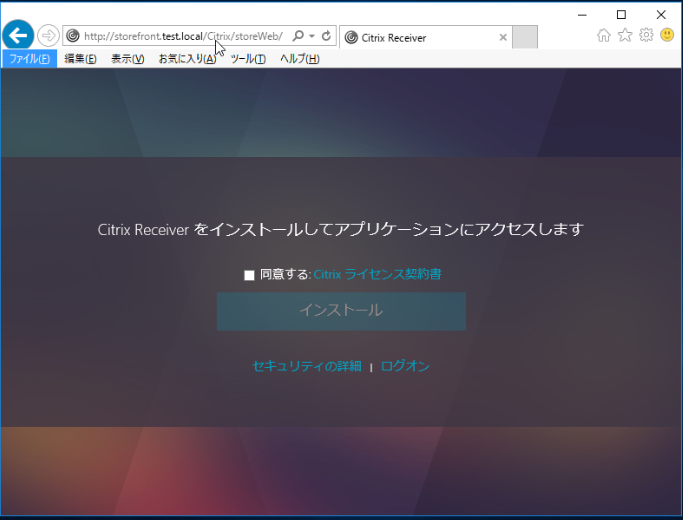Open the ファイル(F) menu
The width and height of the screenshot is (683, 520).
tap(30, 58)
